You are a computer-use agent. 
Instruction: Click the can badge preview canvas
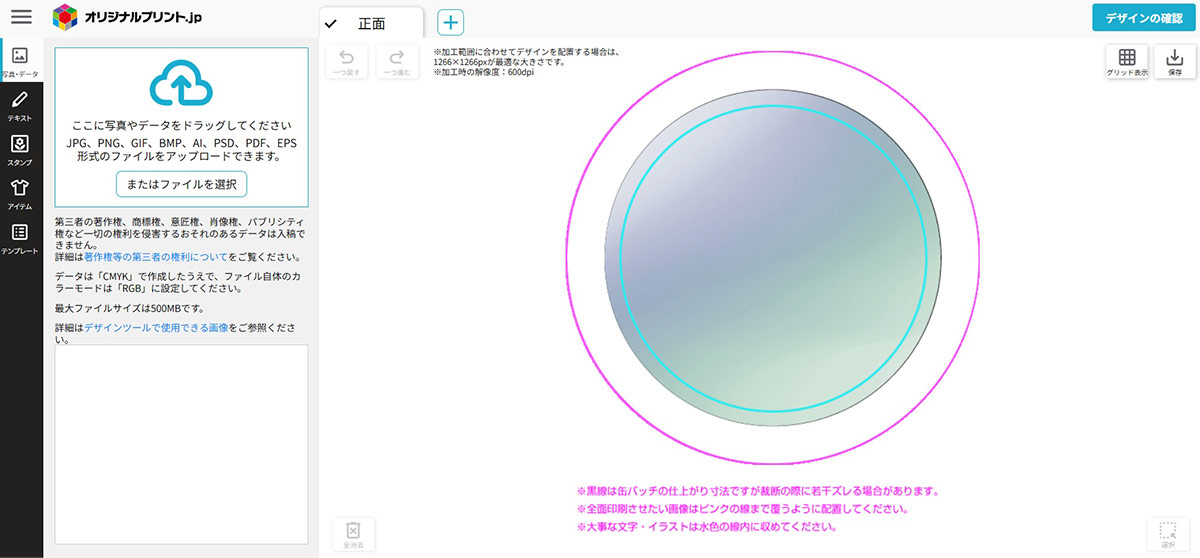(x=772, y=258)
